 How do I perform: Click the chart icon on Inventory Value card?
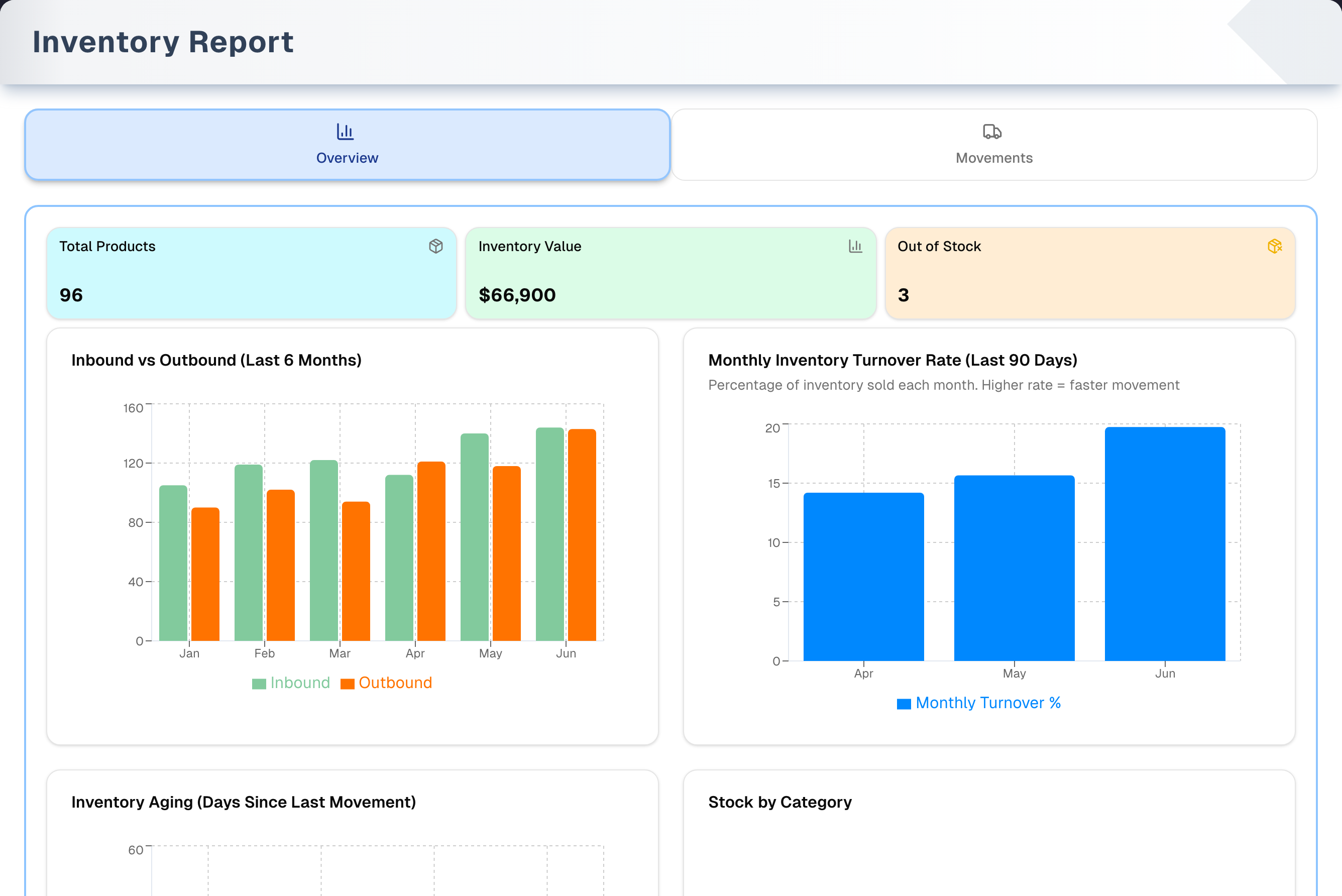pyautogui.click(x=855, y=246)
